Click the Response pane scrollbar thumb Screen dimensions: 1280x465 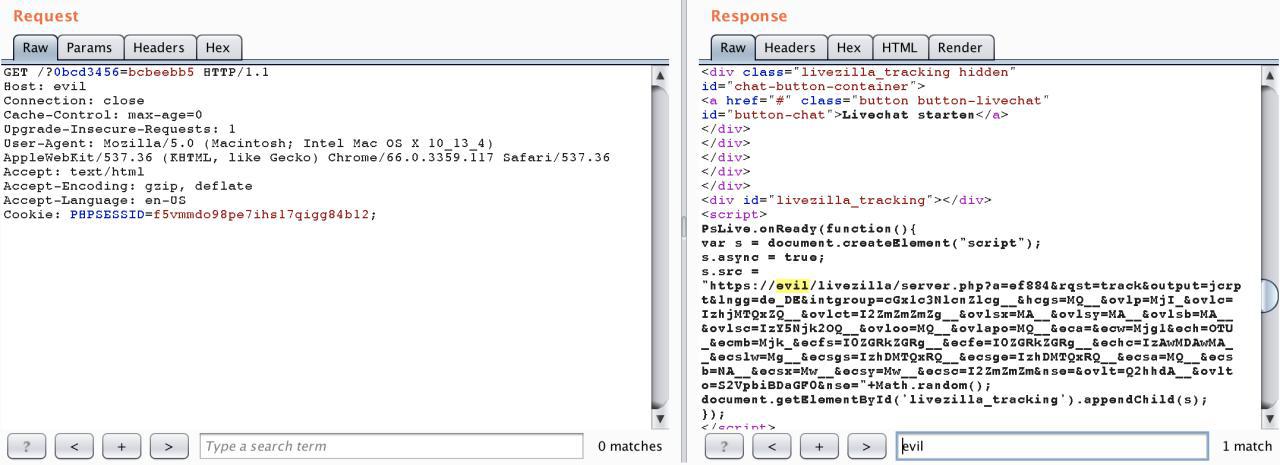click(1271, 296)
